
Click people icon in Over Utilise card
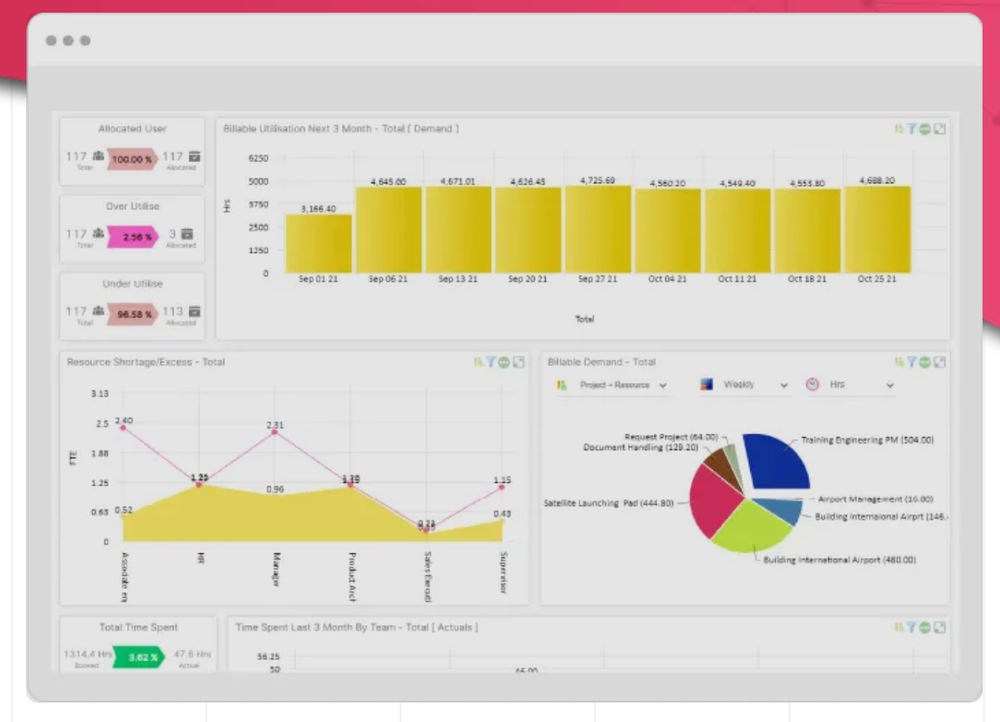coord(98,233)
